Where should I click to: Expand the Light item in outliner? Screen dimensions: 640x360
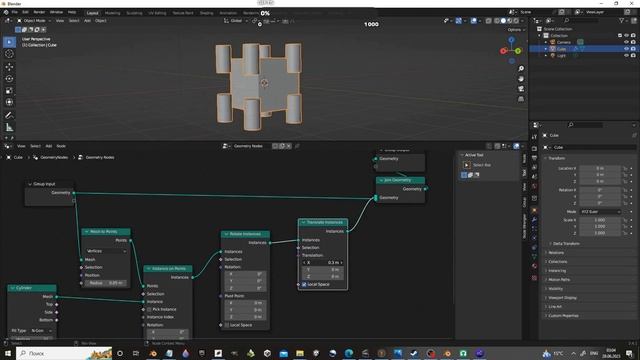coord(546,55)
